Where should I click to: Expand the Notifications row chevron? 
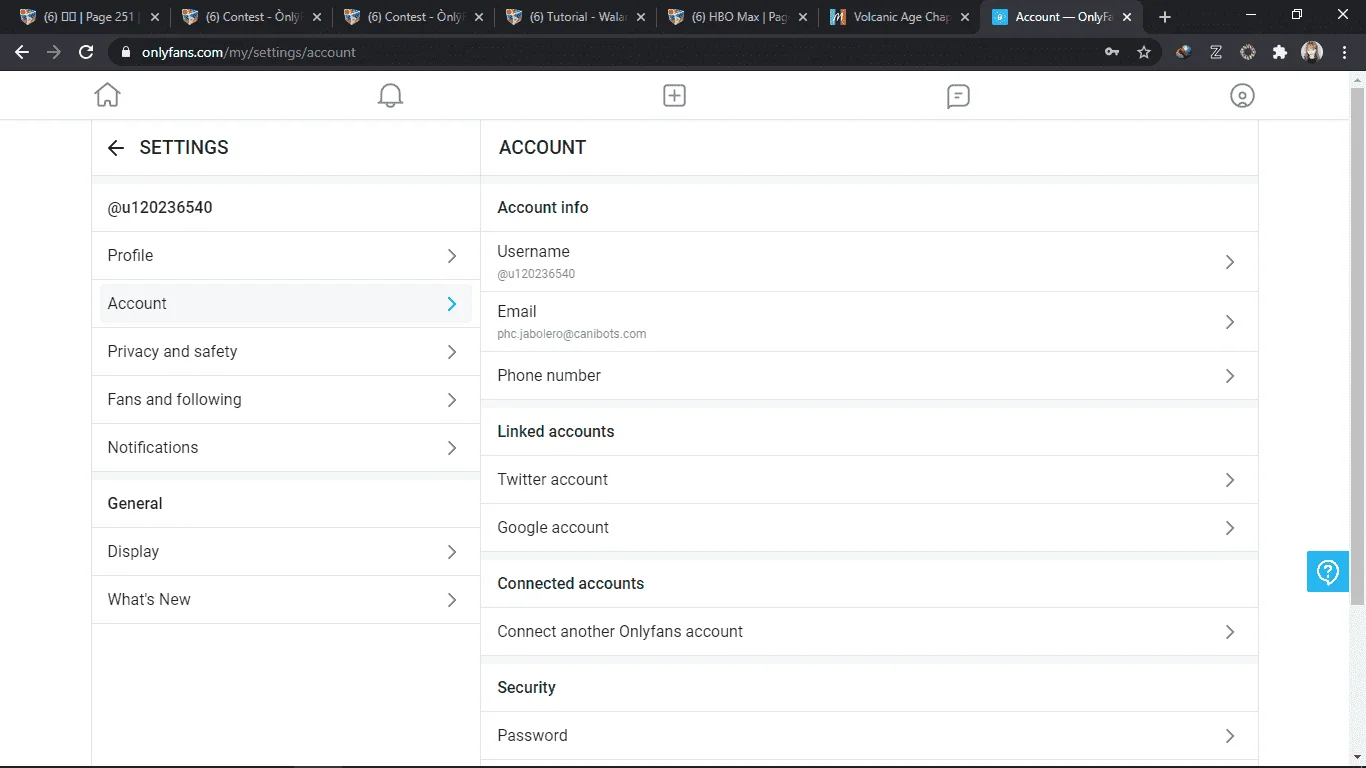coord(452,448)
